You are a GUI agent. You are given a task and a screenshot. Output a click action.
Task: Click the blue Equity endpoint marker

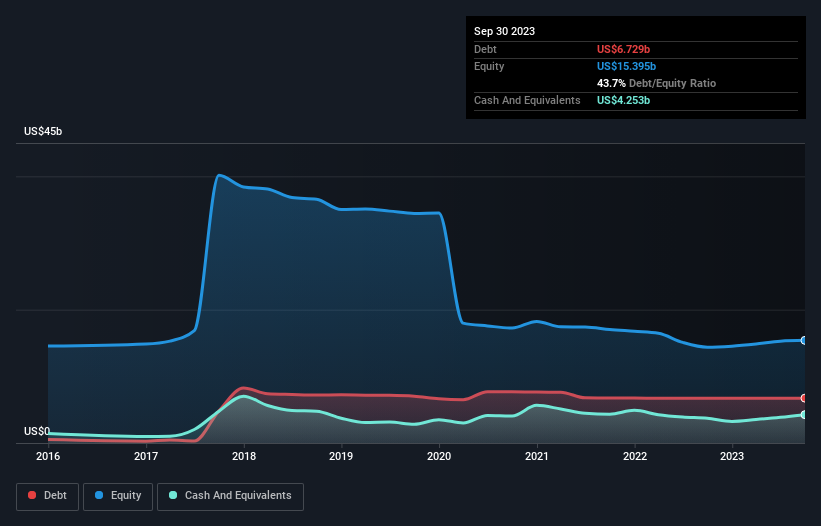pos(804,340)
